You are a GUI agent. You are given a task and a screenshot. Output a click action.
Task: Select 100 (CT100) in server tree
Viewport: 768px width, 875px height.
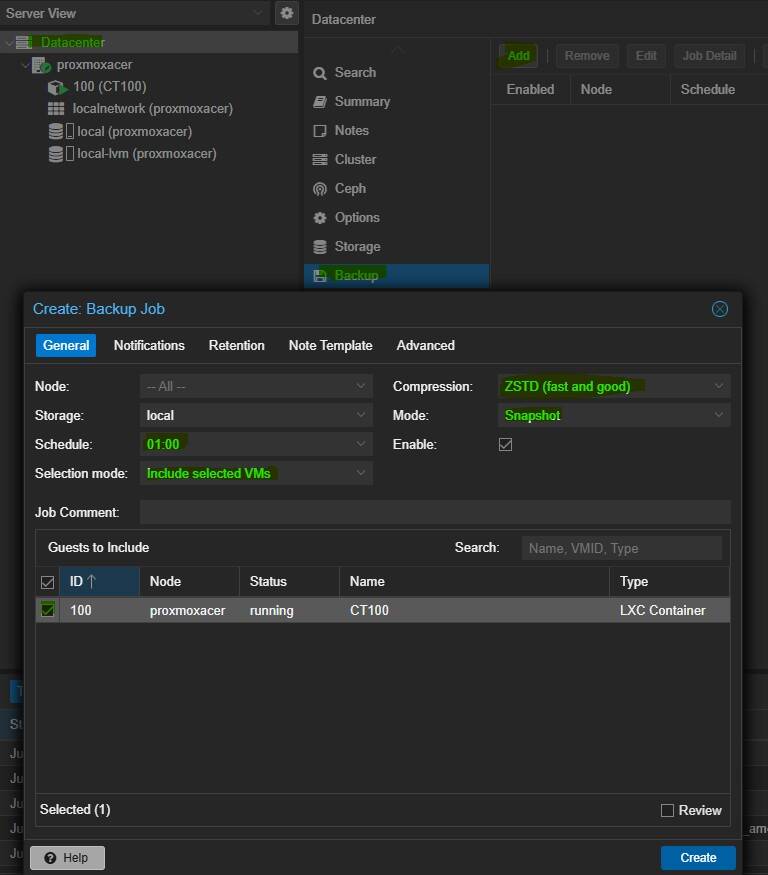[x=110, y=87]
